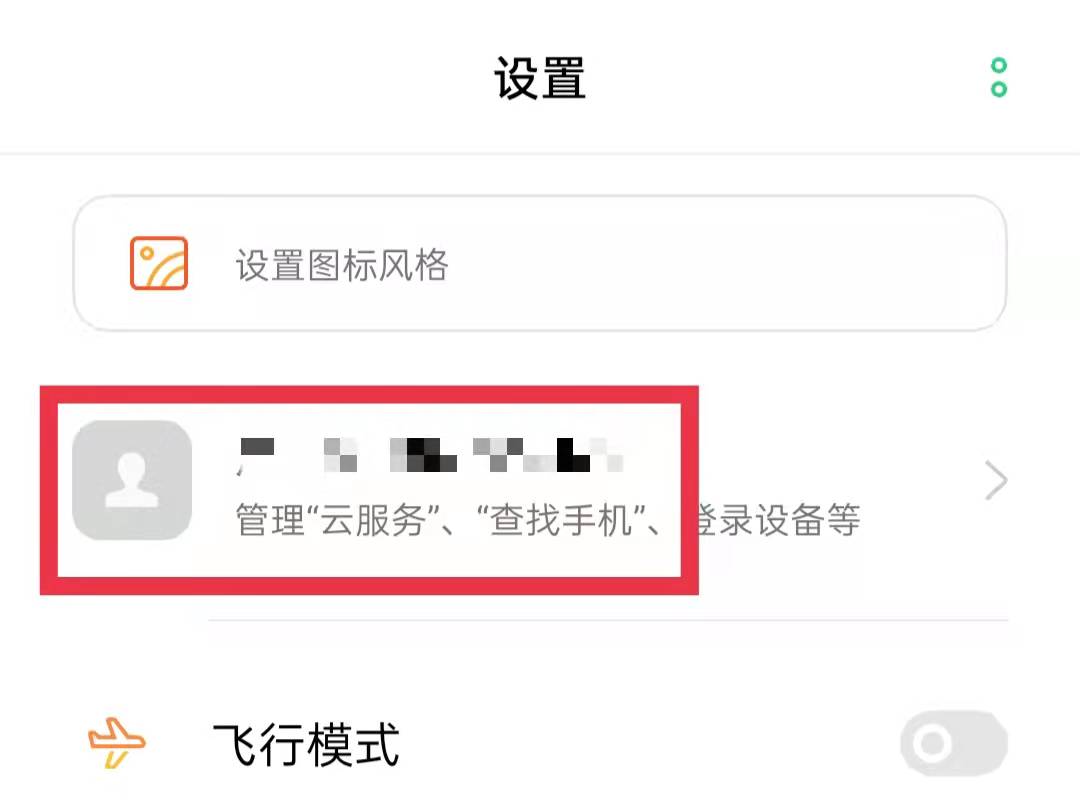Tap 登录设备等 text in account row
This screenshot has height=810, width=1080.
(777, 520)
